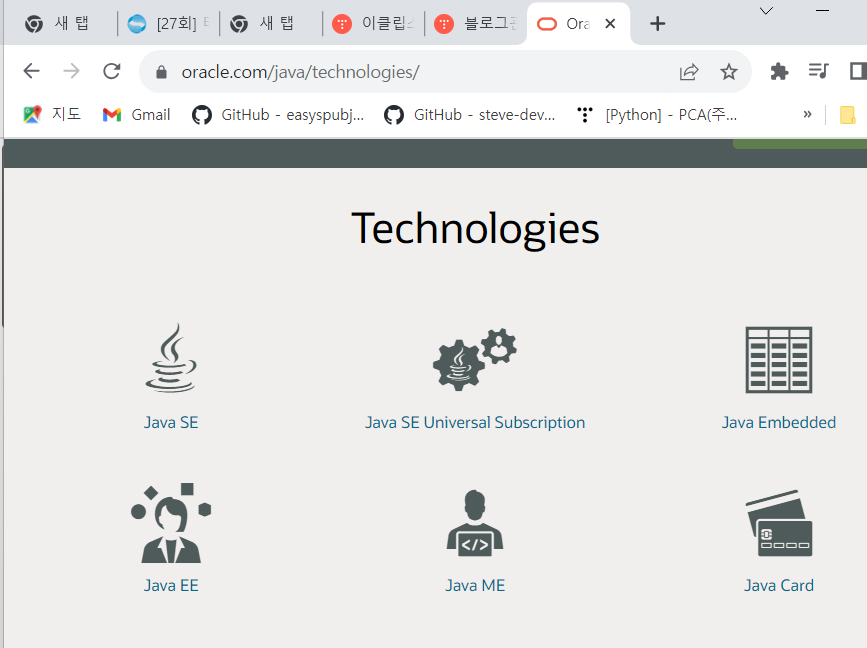The width and height of the screenshot is (867, 648).
Task: Open the GitHub steve-dev bookmark
Action: 469,114
